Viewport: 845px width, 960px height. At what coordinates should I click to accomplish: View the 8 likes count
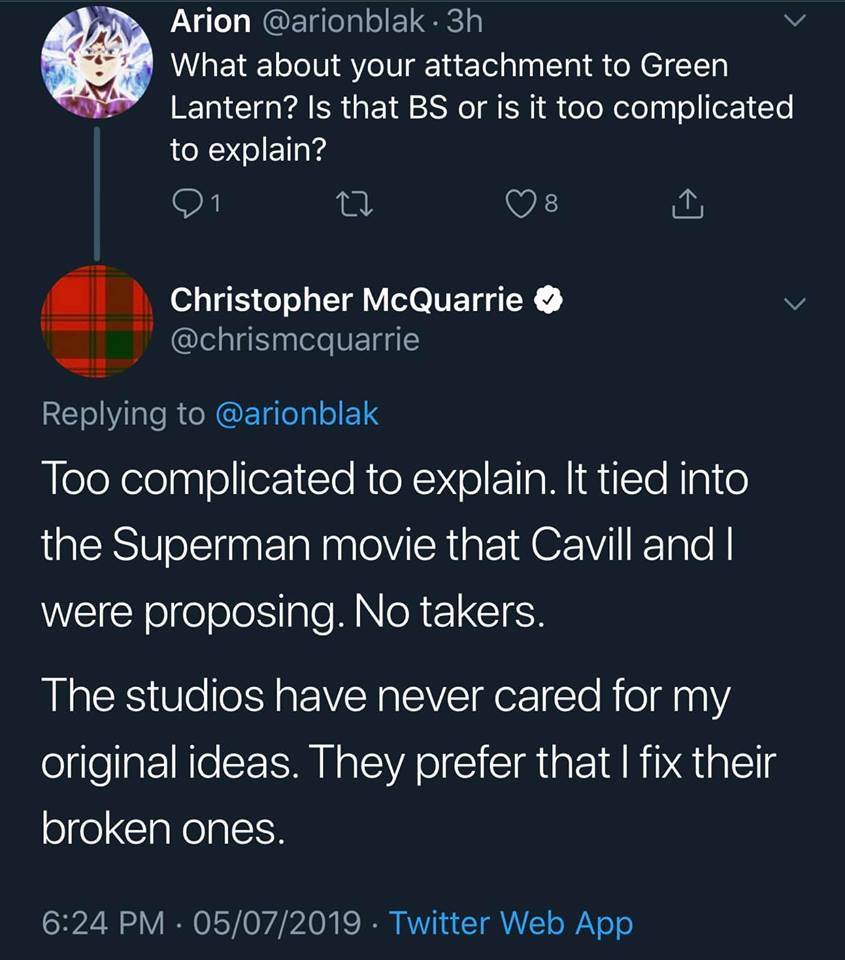[x=551, y=204]
